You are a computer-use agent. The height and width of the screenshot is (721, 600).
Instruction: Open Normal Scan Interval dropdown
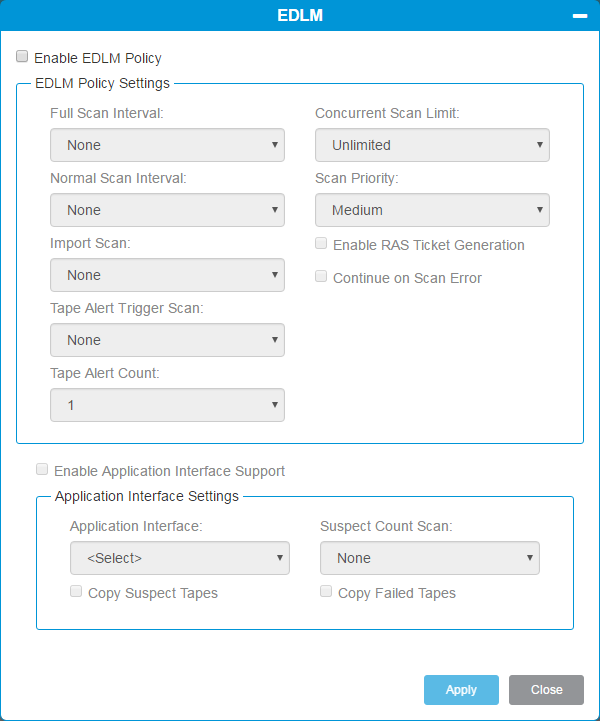click(167, 210)
